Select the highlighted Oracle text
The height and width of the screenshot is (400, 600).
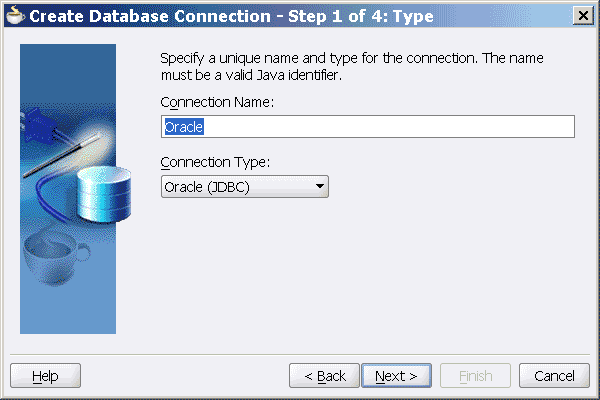coord(183,126)
